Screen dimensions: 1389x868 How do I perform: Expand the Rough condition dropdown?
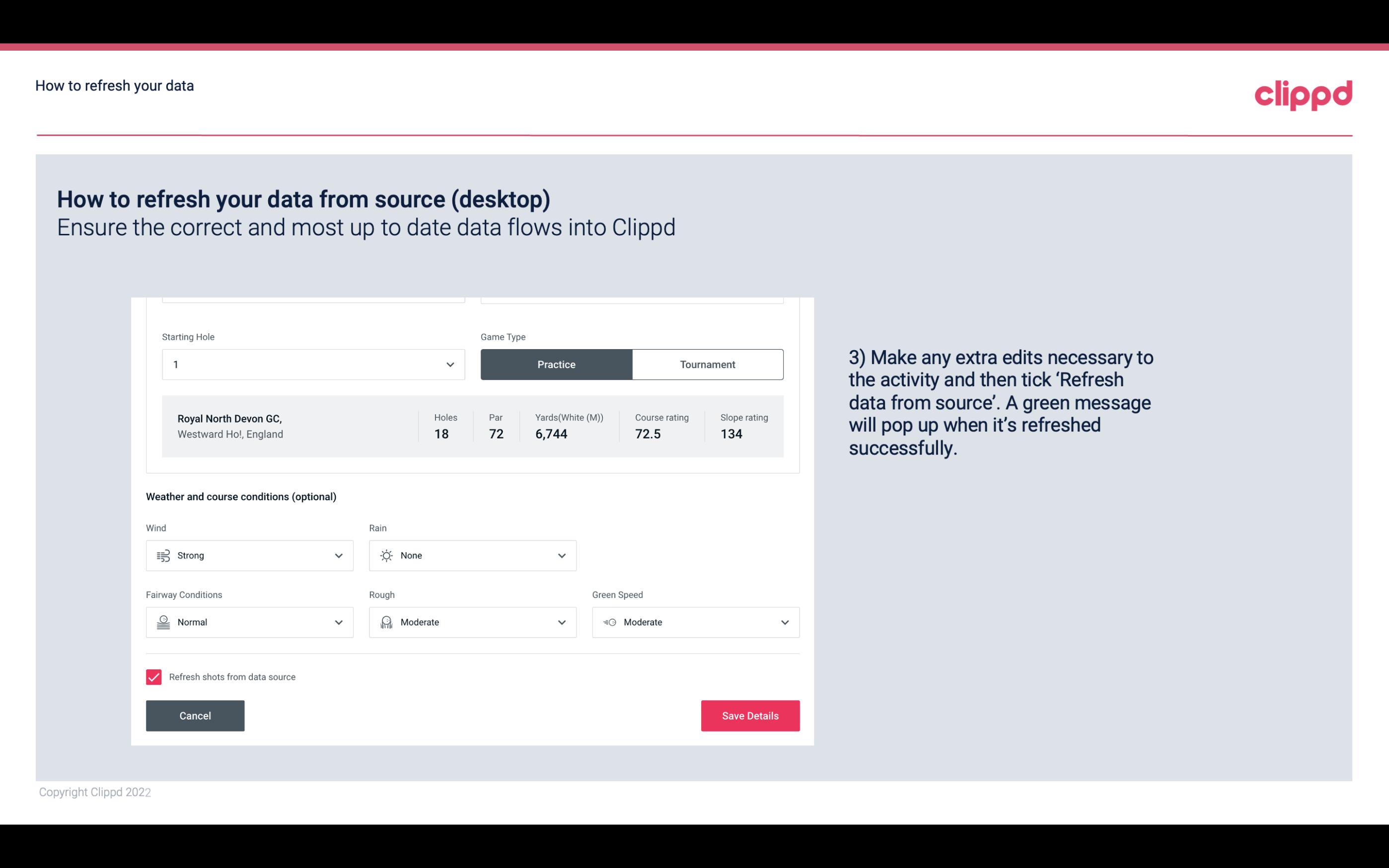pos(561,622)
